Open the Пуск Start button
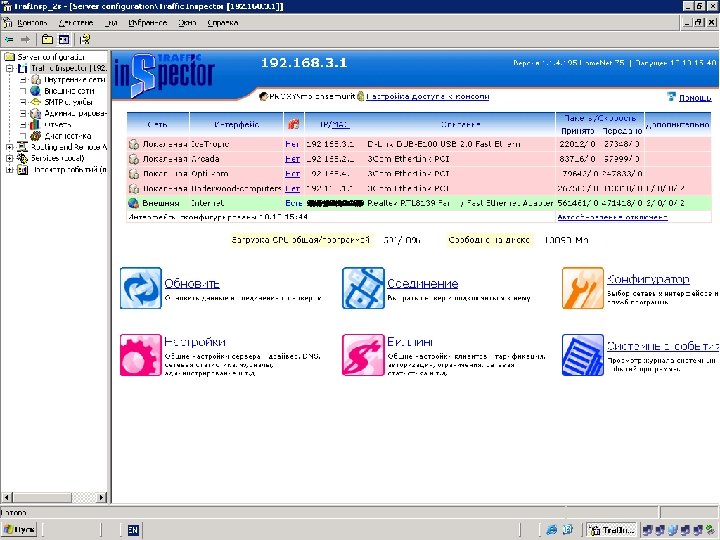This screenshot has width=720, height=540. (19, 529)
